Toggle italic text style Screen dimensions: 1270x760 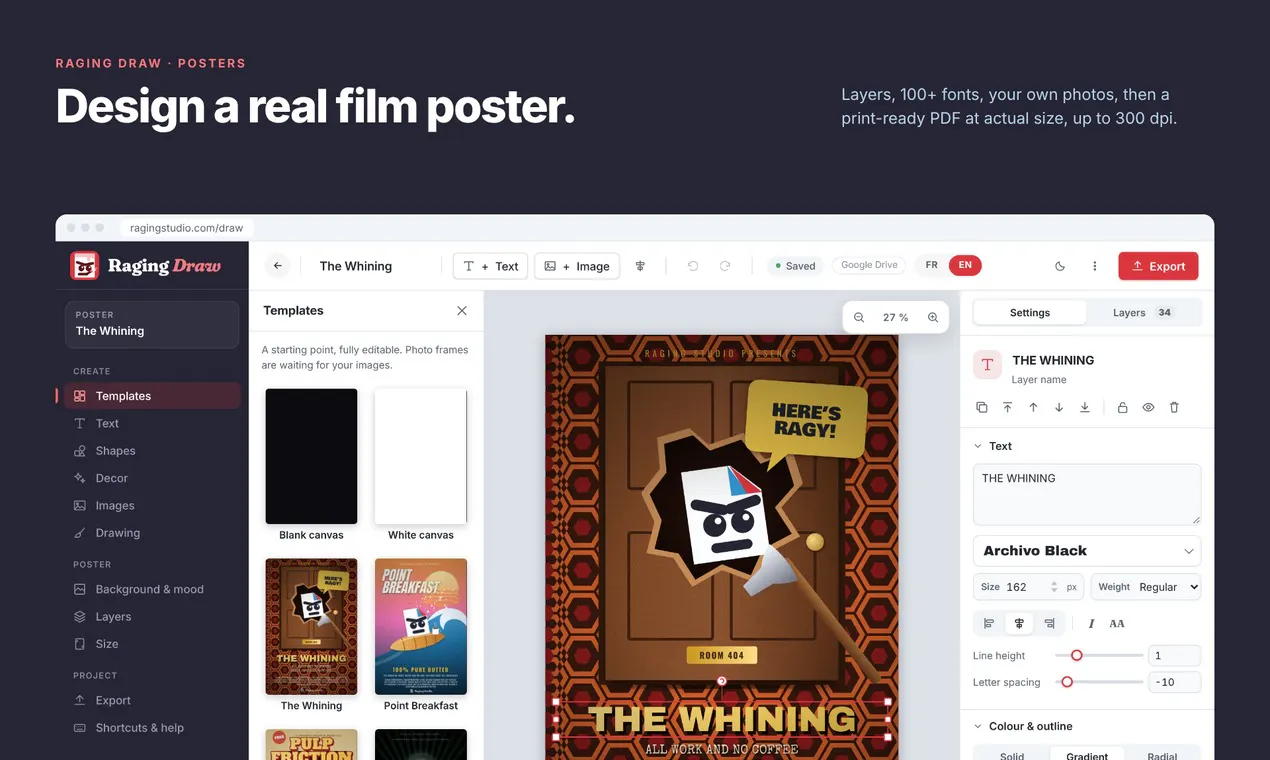[1091, 623]
